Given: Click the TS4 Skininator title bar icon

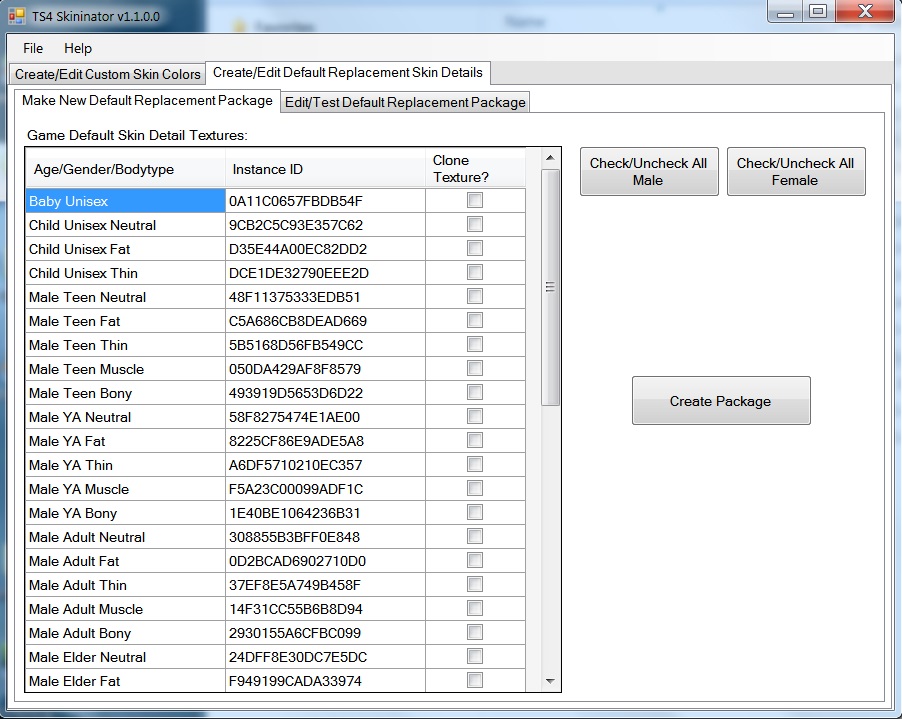Looking at the screenshot, I should 17,16.
